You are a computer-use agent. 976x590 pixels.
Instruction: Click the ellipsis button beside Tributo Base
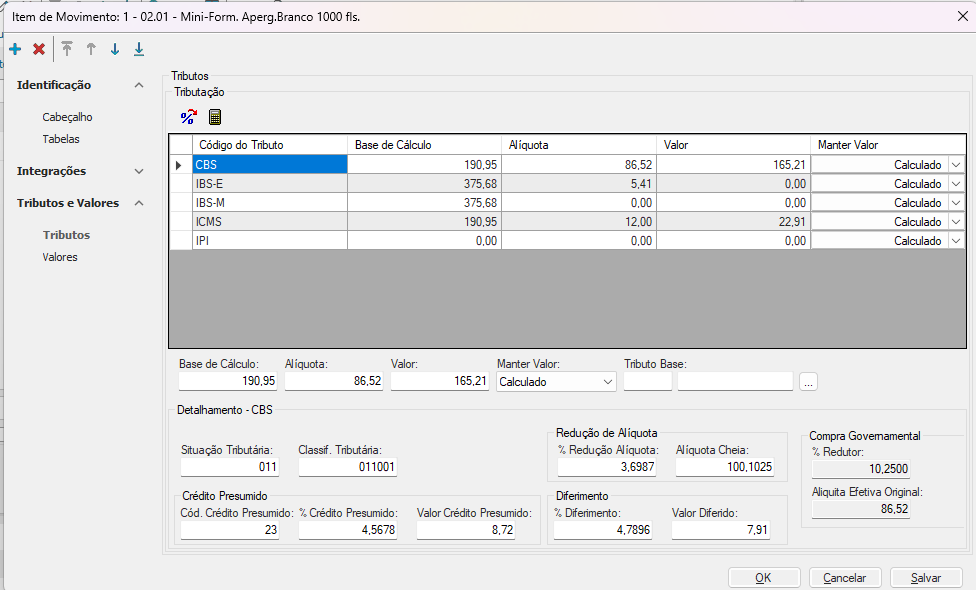tap(809, 381)
